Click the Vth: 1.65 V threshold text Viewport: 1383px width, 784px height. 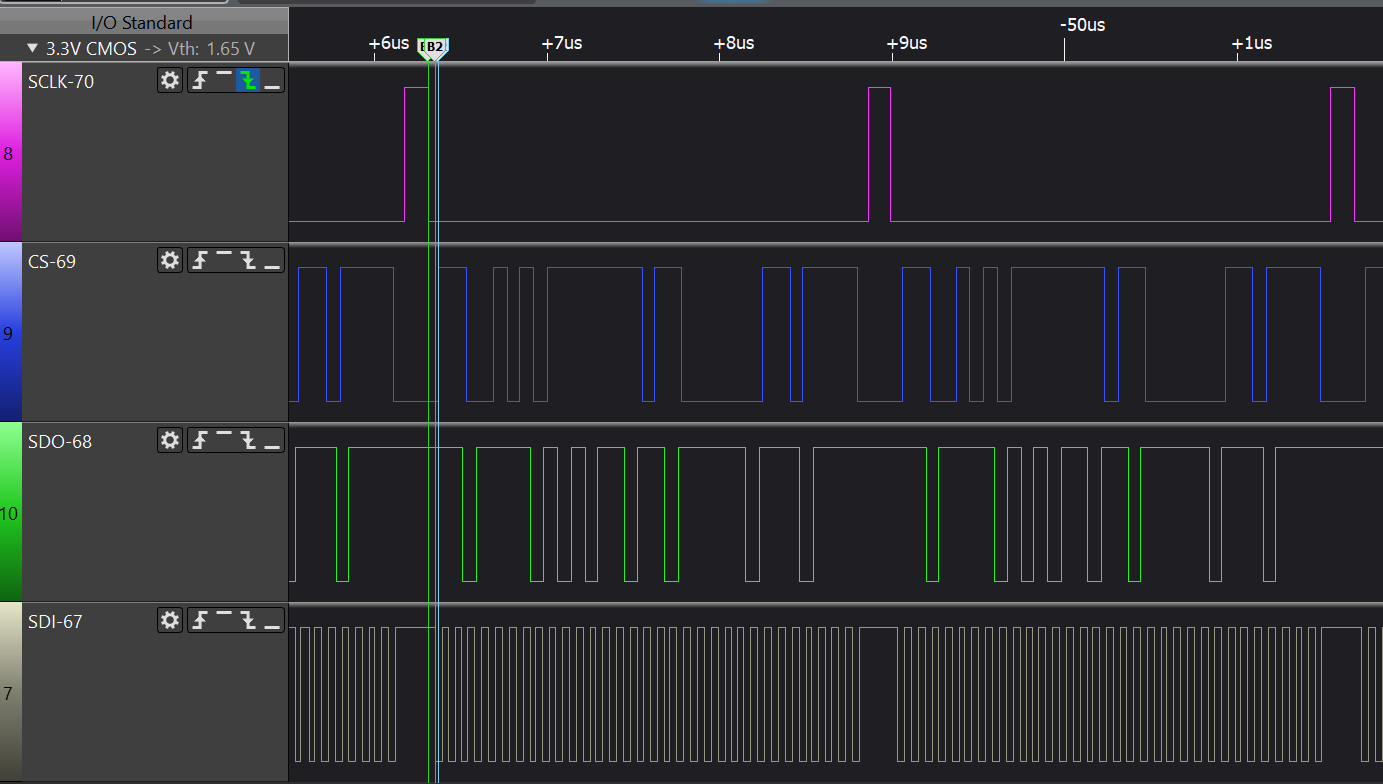coord(210,48)
